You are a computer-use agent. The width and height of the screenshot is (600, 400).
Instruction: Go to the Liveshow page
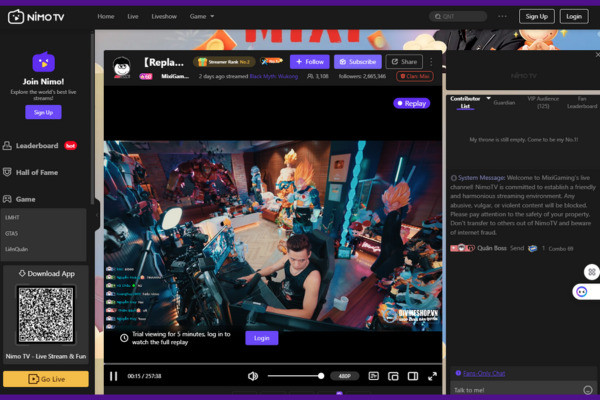tap(164, 16)
